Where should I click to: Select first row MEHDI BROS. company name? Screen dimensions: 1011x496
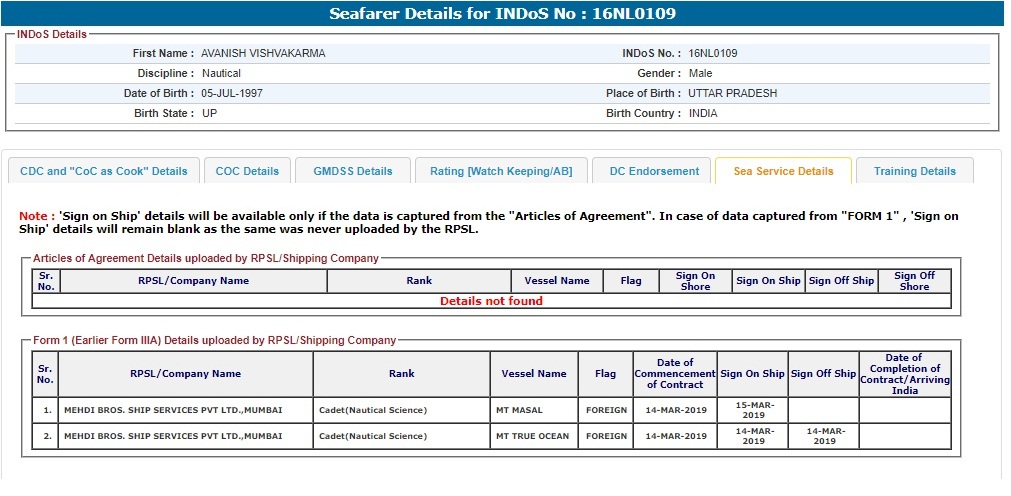(x=173, y=410)
